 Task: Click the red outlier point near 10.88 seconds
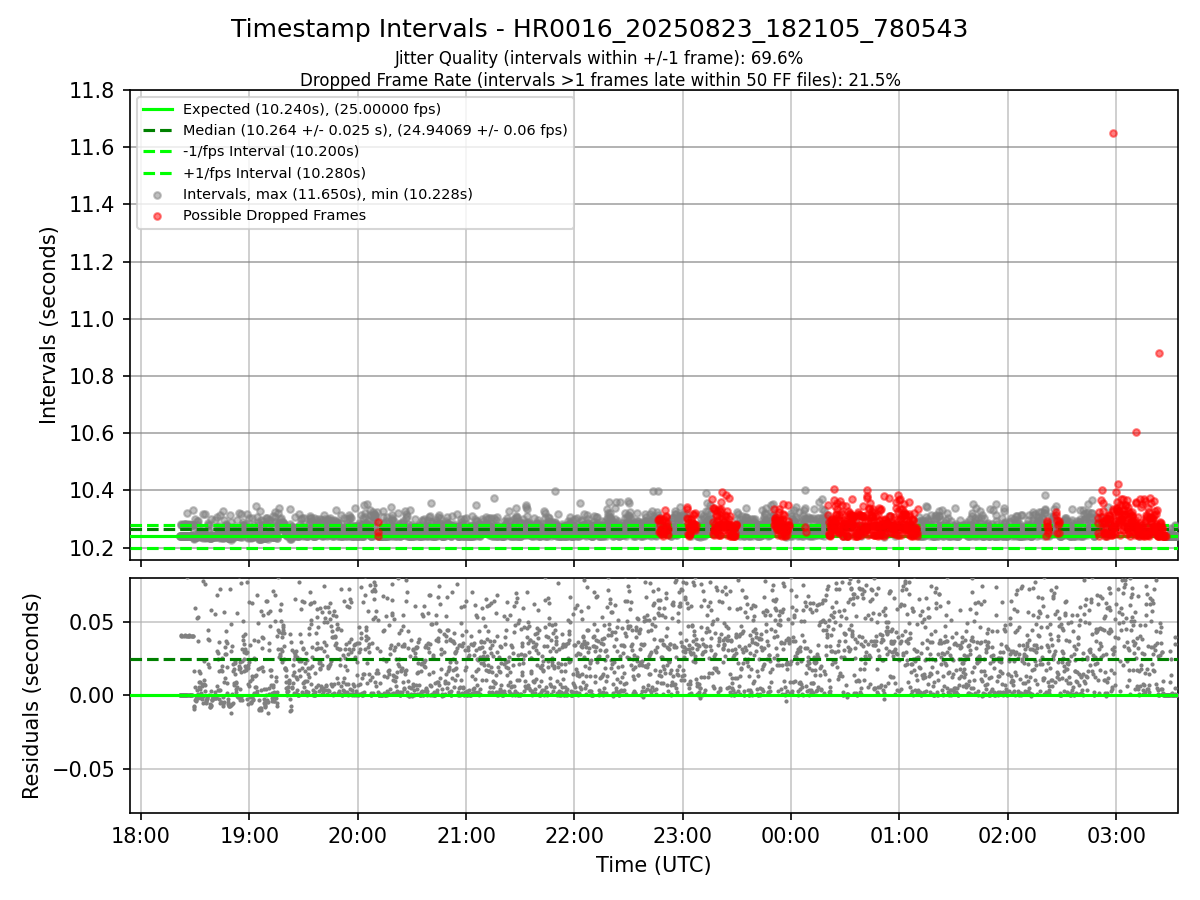click(1159, 353)
